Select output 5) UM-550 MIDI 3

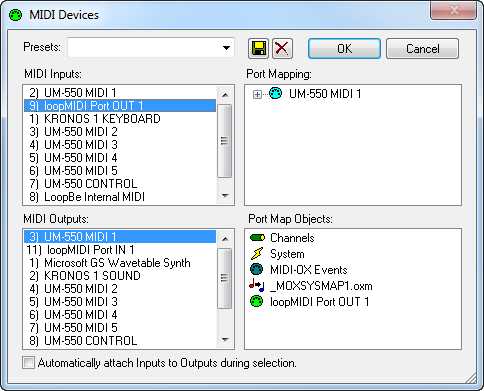pyautogui.click(x=120, y=302)
